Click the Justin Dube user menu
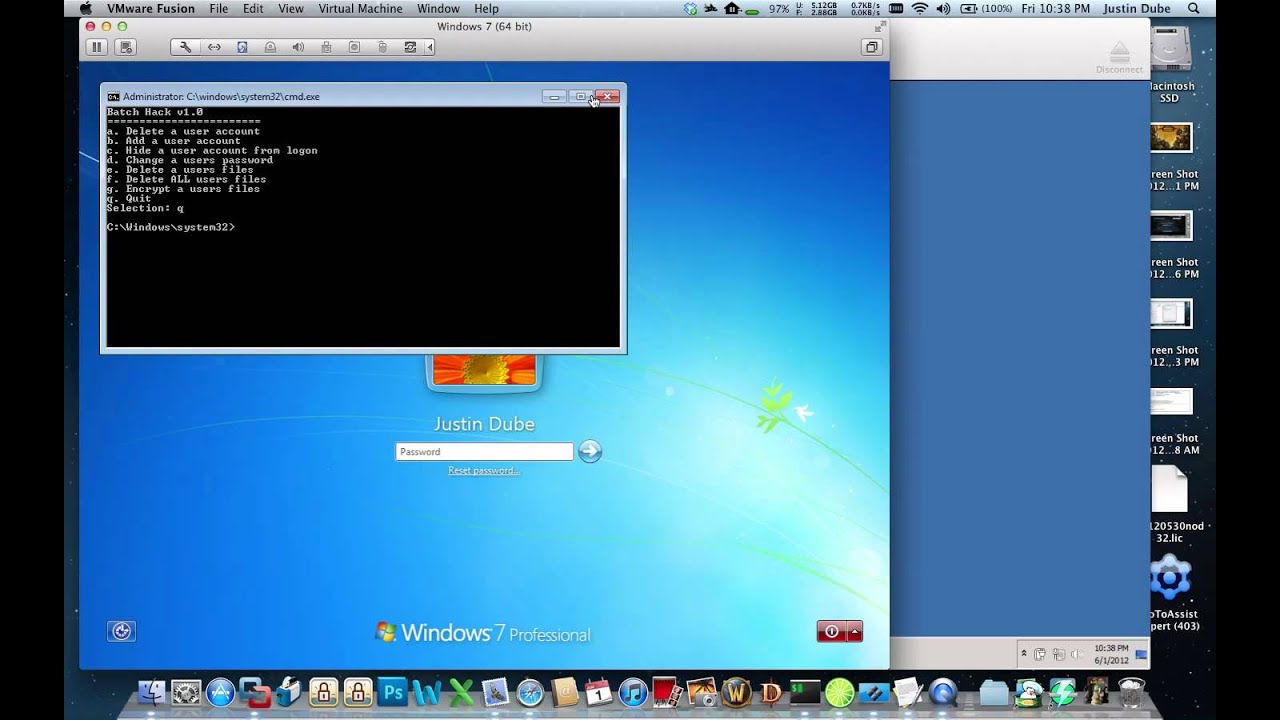Viewport: 1280px width, 720px height. [1136, 8]
